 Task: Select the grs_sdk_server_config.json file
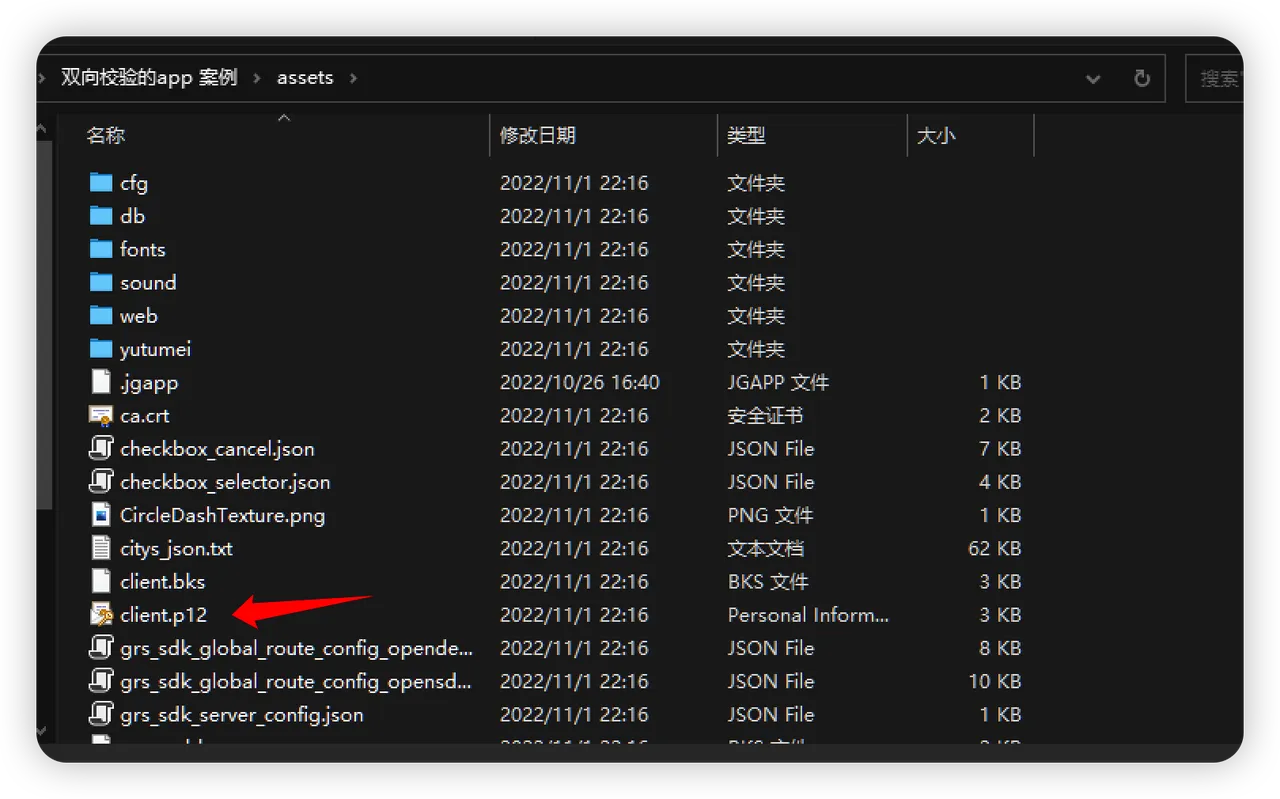click(241, 715)
